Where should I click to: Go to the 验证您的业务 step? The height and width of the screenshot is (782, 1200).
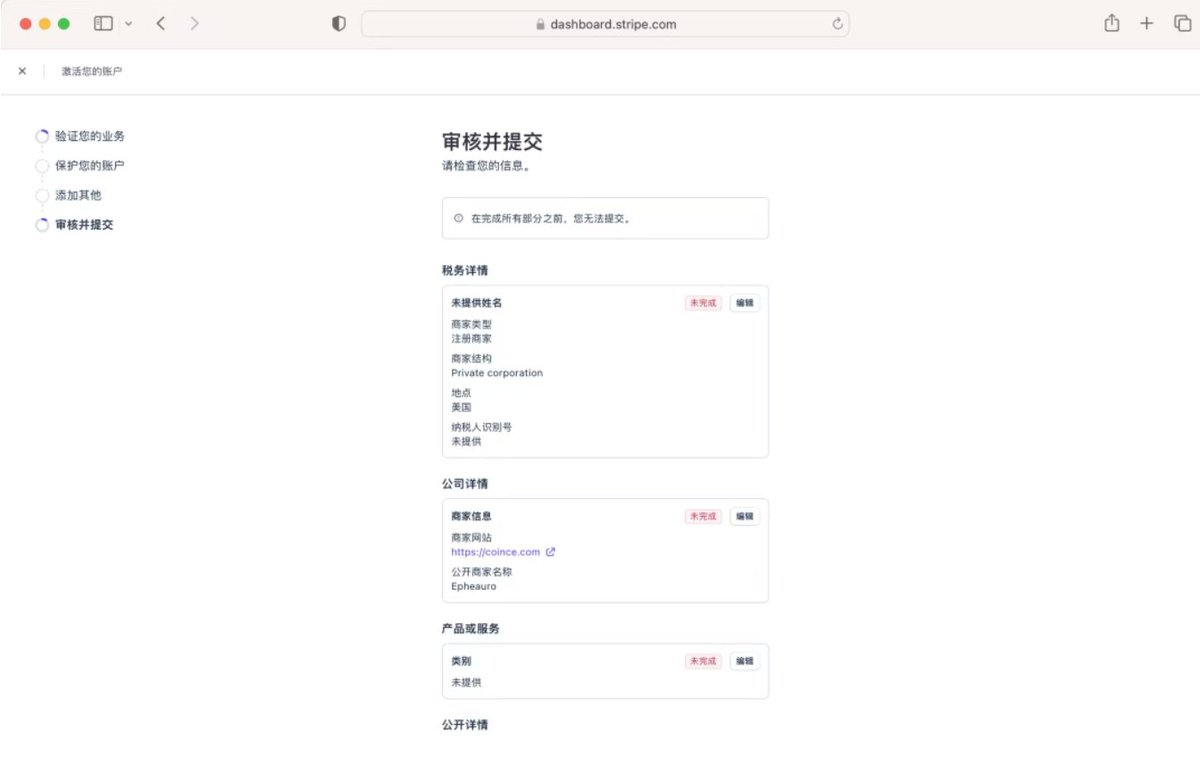[90, 136]
